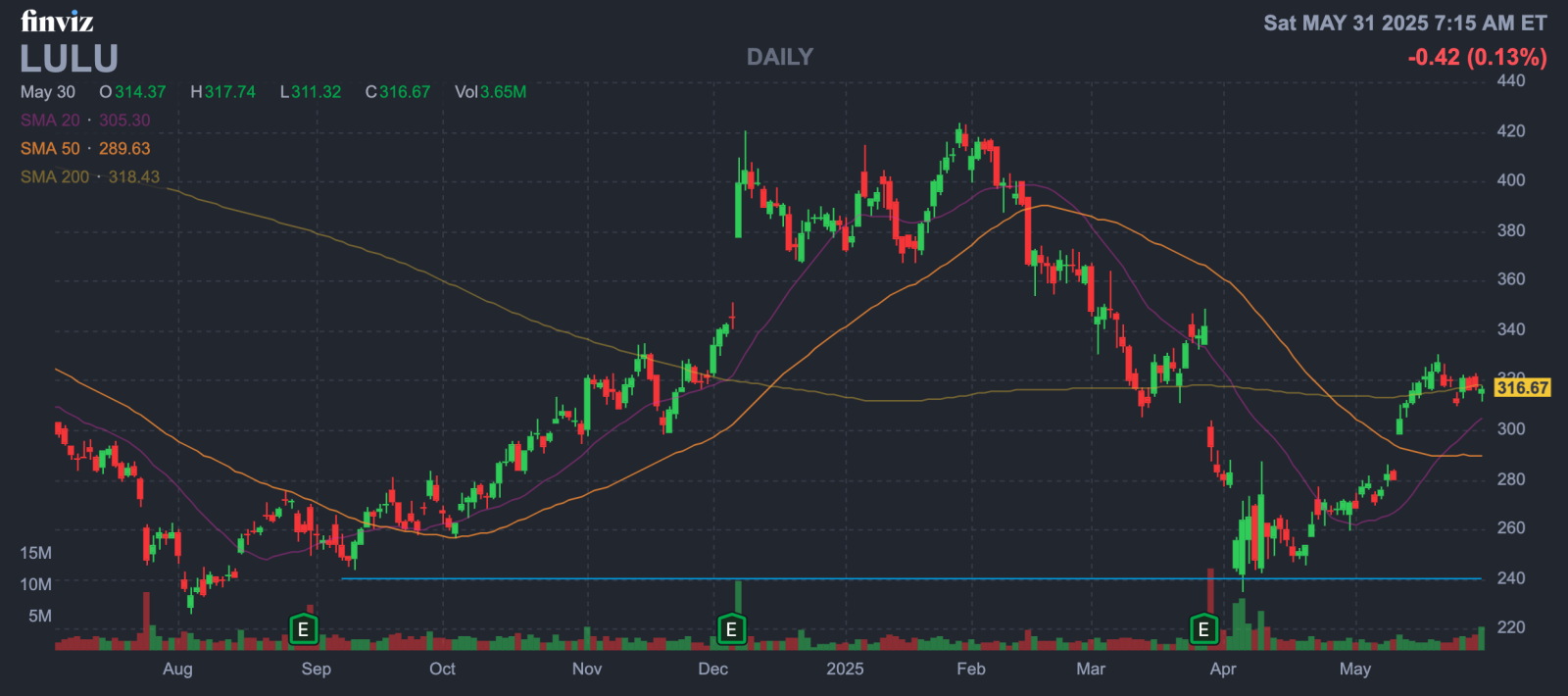Click the 240 price axis label
The height and width of the screenshot is (696, 1568).
coord(1511,578)
